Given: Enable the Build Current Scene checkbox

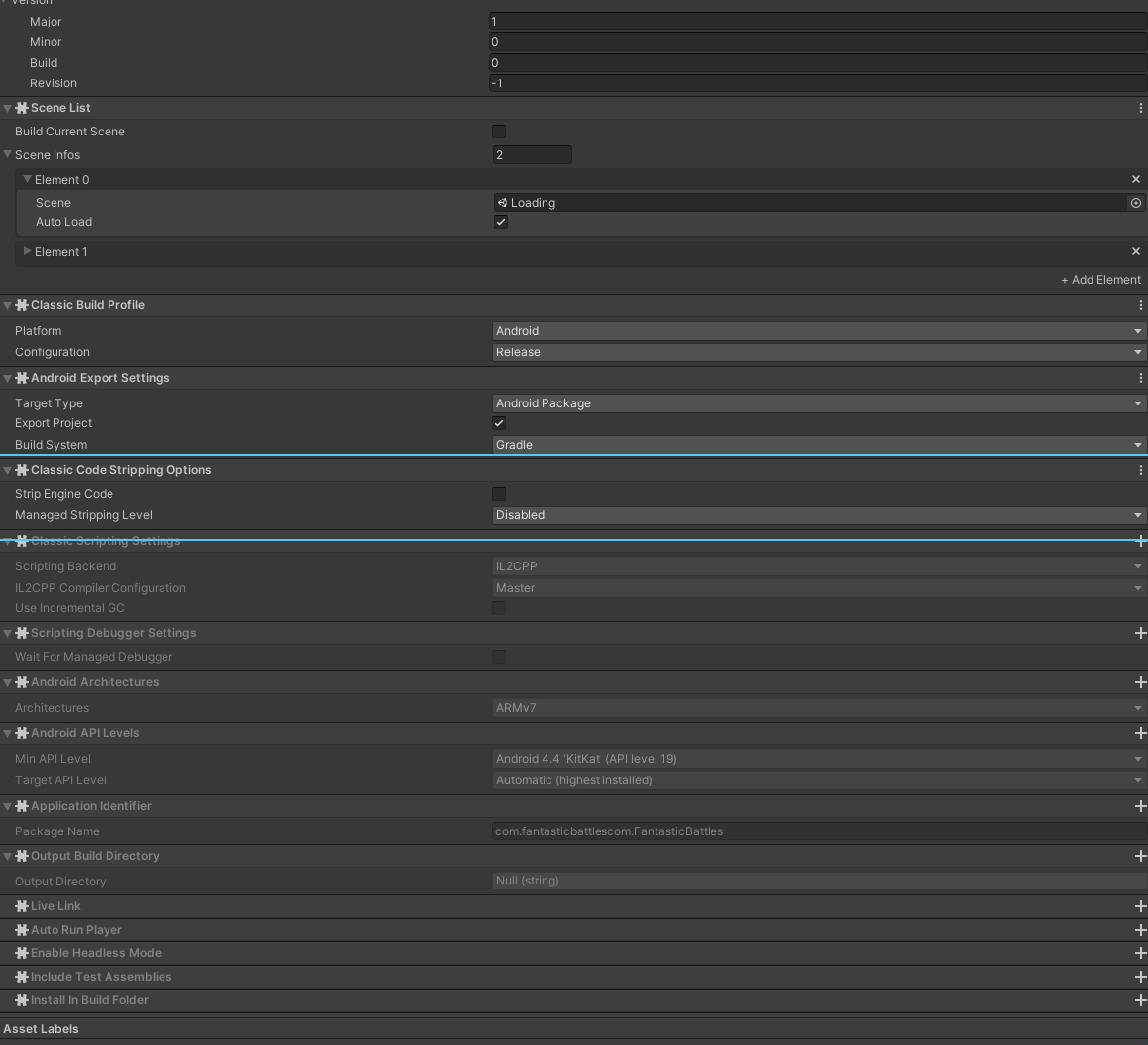Looking at the screenshot, I should pos(499,132).
